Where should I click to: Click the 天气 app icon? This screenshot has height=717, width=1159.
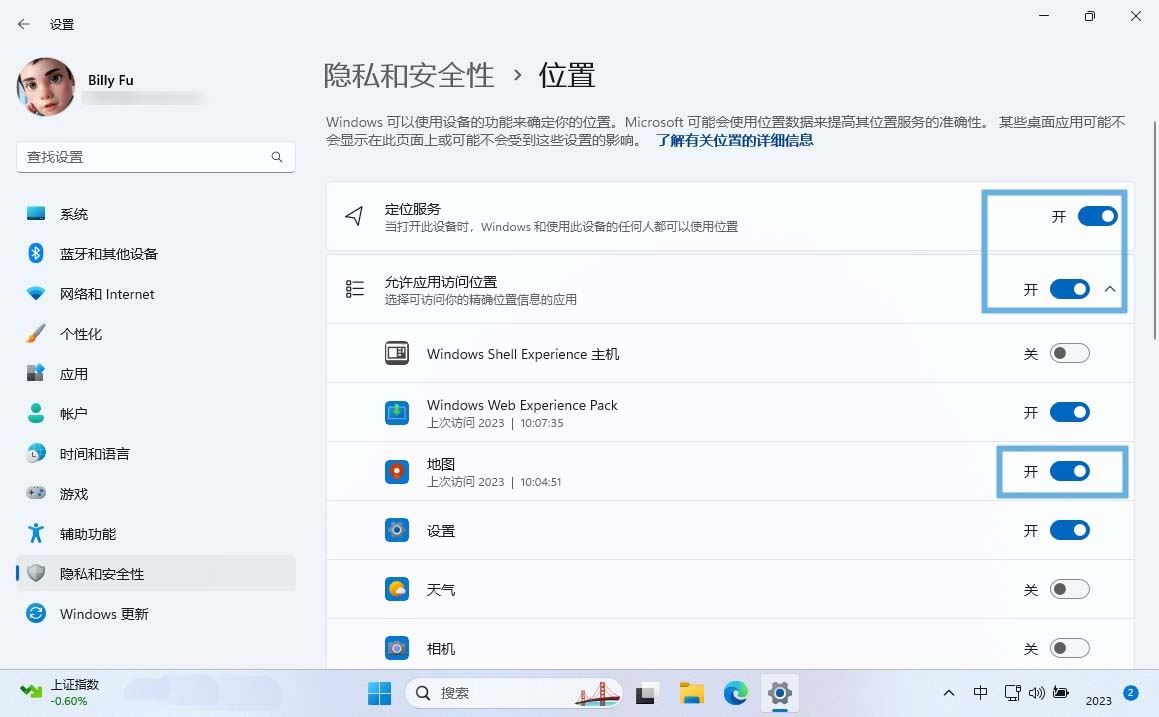point(397,589)
